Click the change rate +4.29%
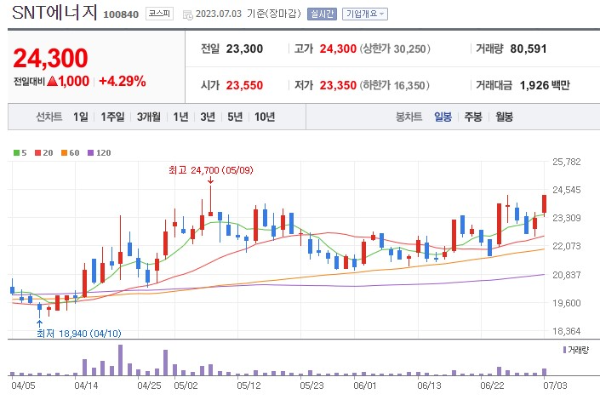 122,81
